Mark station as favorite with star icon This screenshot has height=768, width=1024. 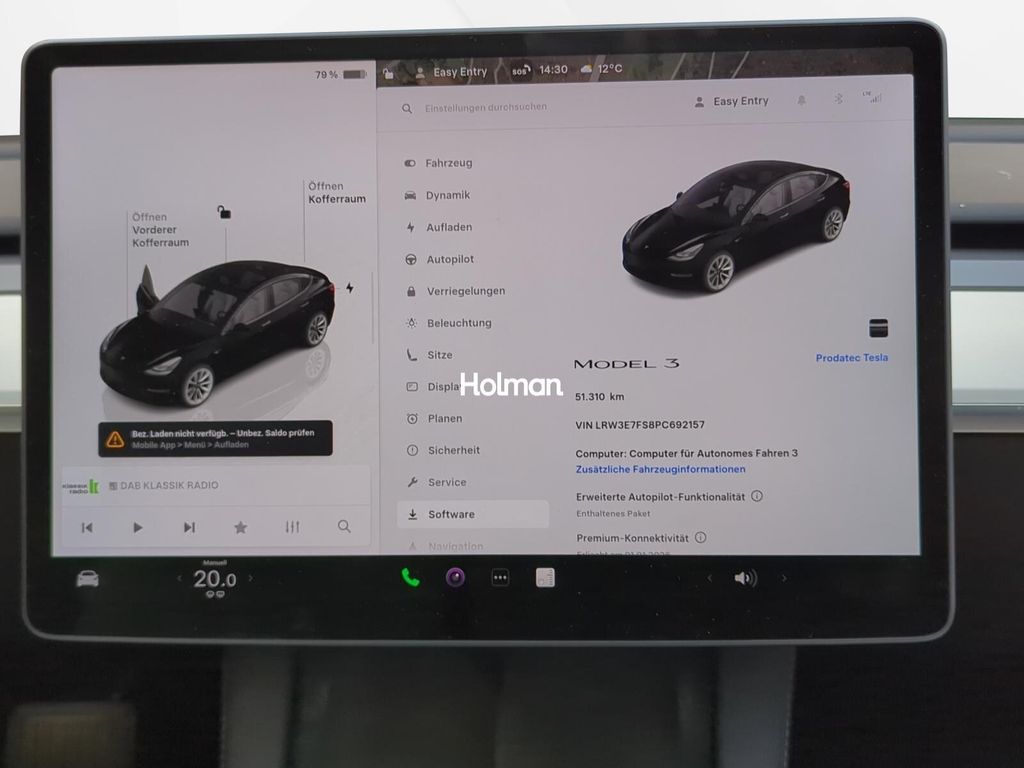pos(240,527)
